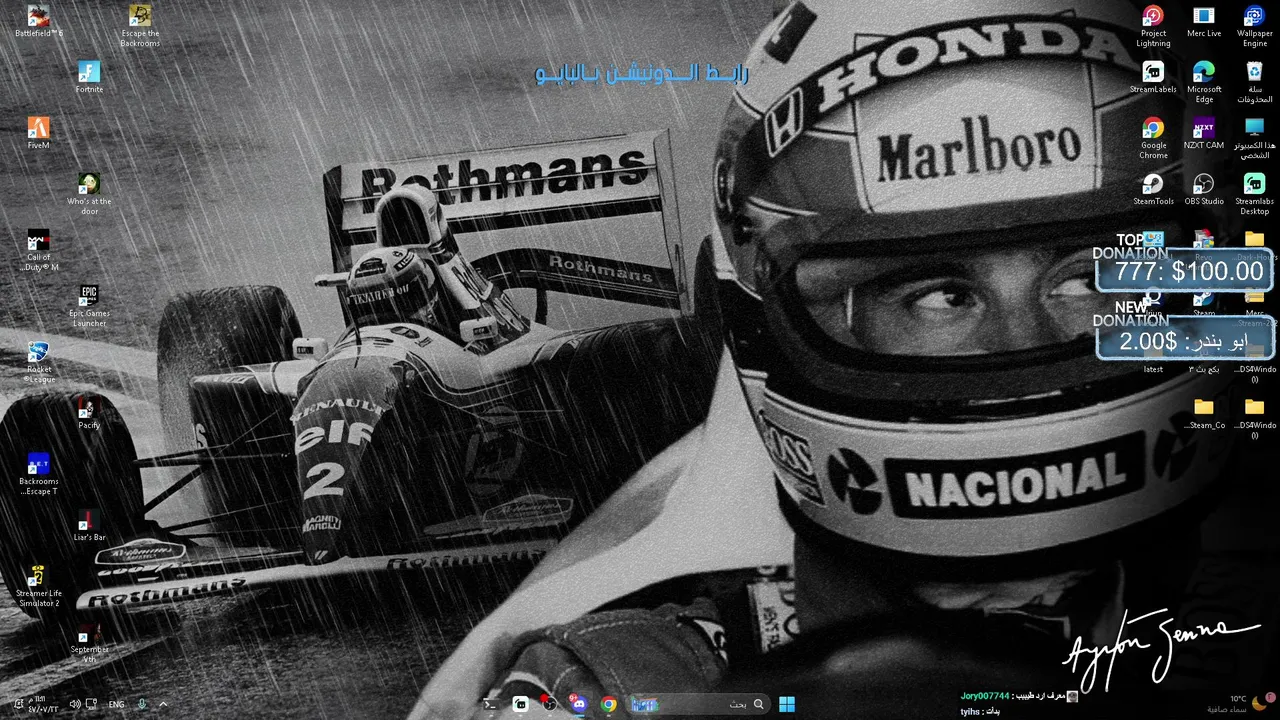The width and height of the screenshot is (1280, 720).
Task: Click the Windows Start button
Action: pos(787,704)
